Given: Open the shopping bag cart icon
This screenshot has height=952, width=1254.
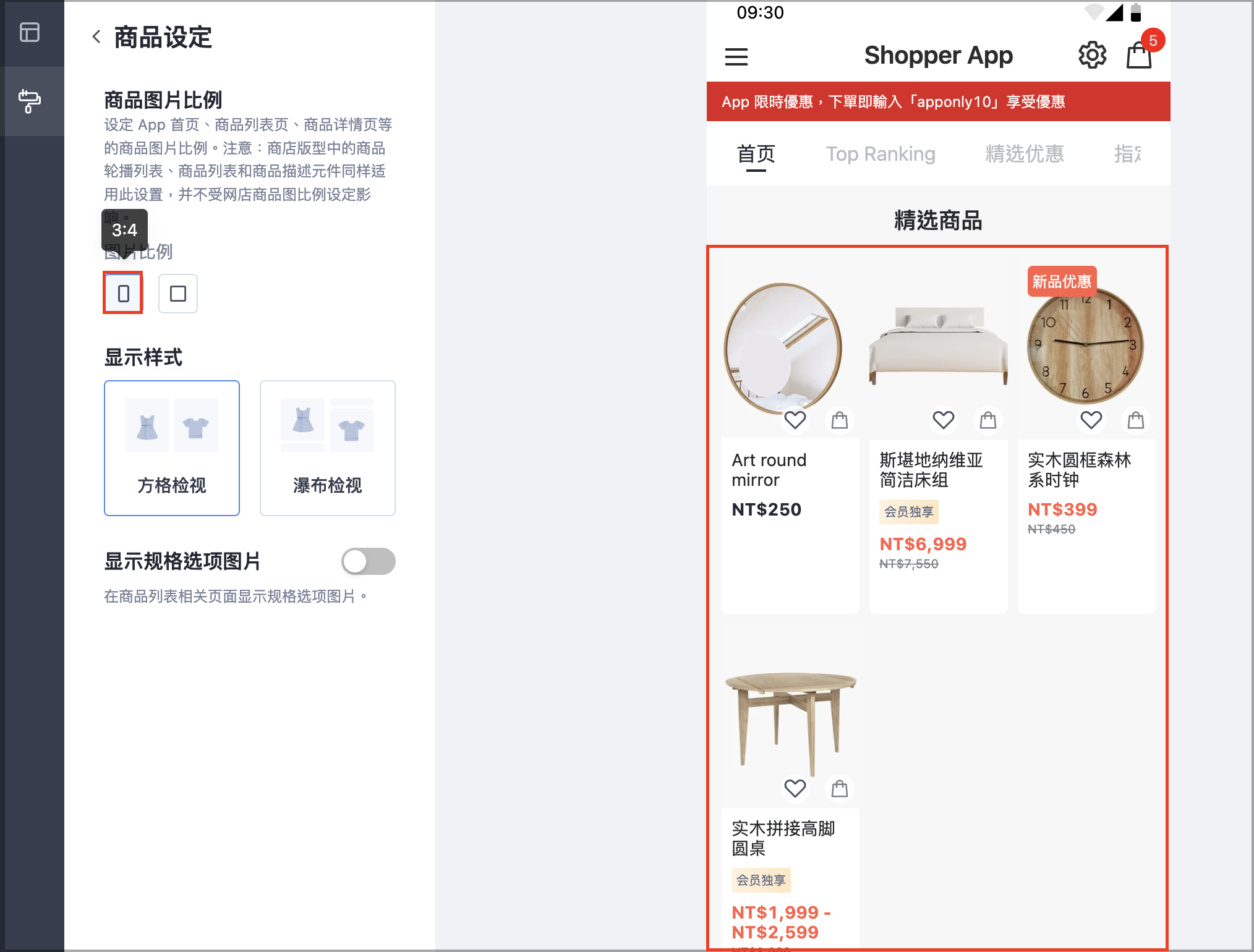Looking at the screenshot, I should pyautogui.click(x=1139, y=56).
